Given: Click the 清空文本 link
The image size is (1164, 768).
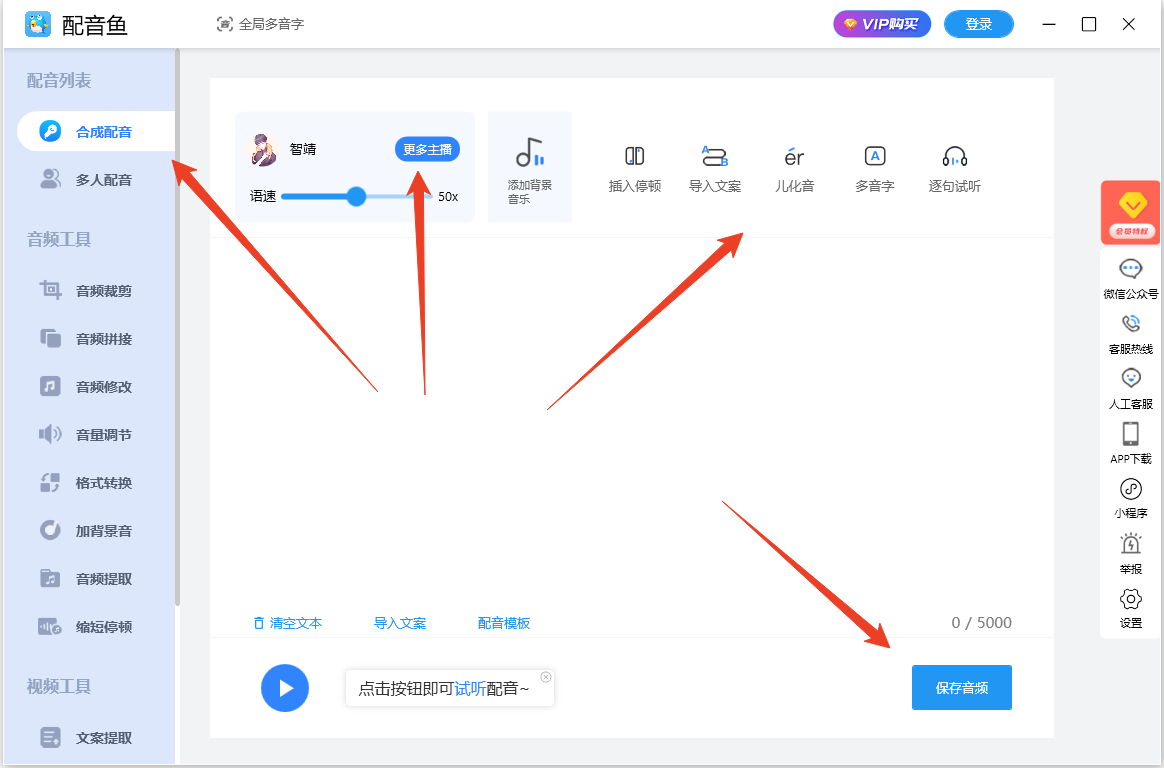Looking at the screenshot, I should coord(287,623).
